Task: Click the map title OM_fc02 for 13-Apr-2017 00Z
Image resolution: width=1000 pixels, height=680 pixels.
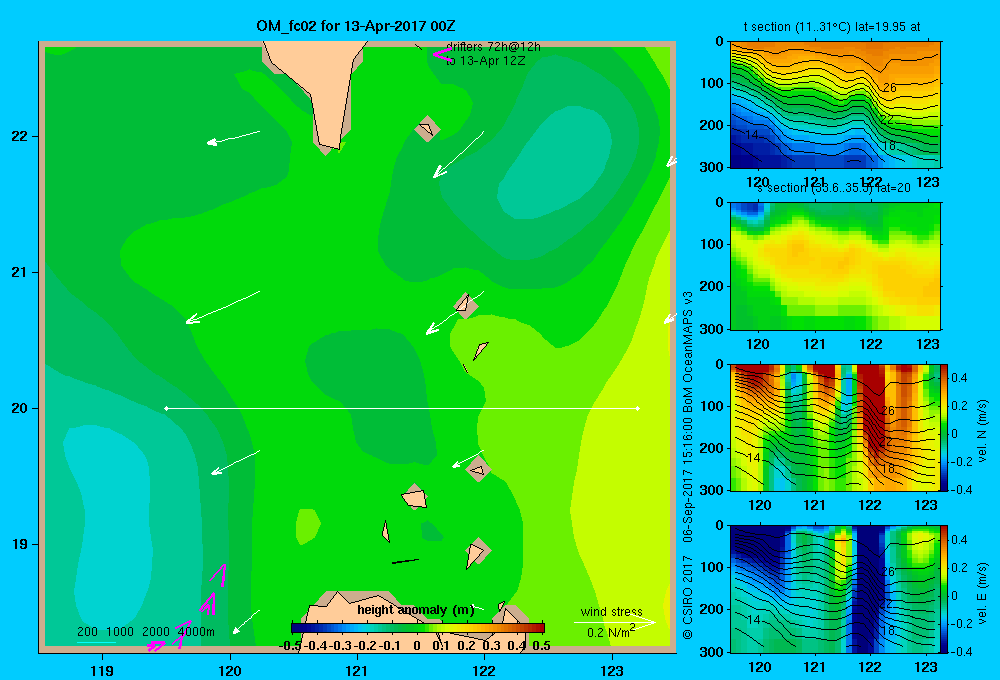Action: click(355, 26)
